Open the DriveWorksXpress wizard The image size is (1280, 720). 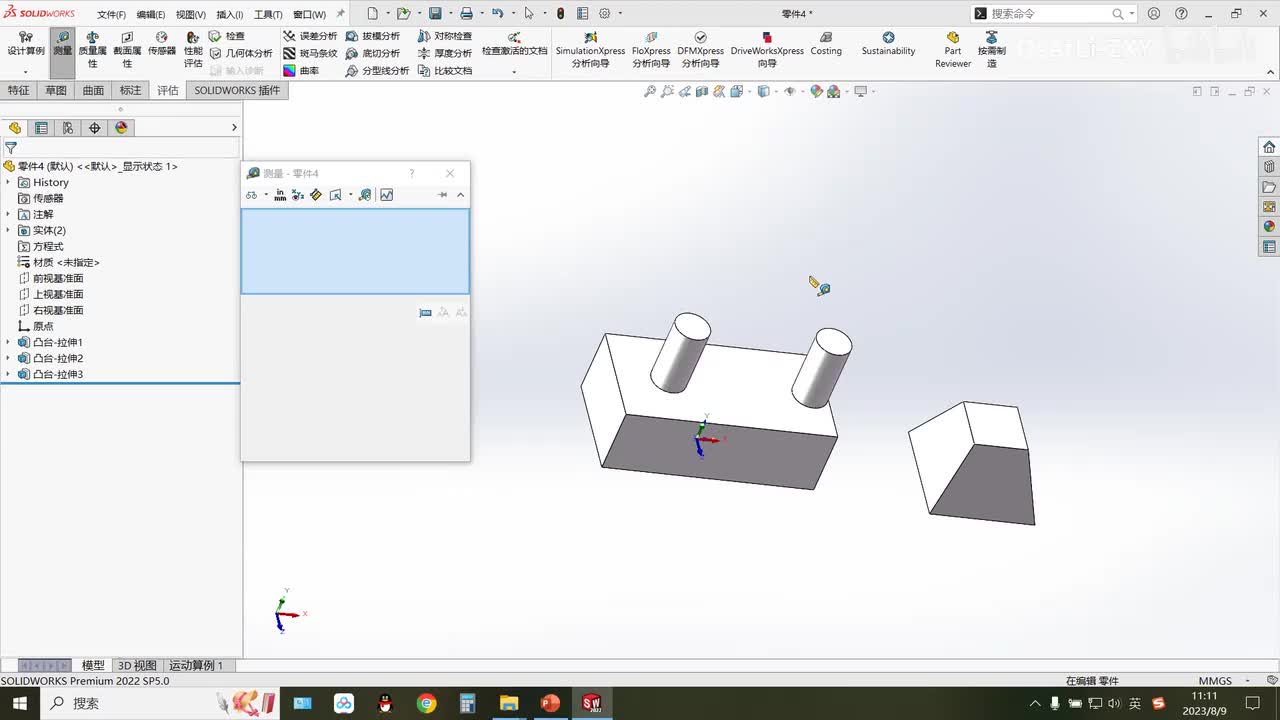point(767,50)
